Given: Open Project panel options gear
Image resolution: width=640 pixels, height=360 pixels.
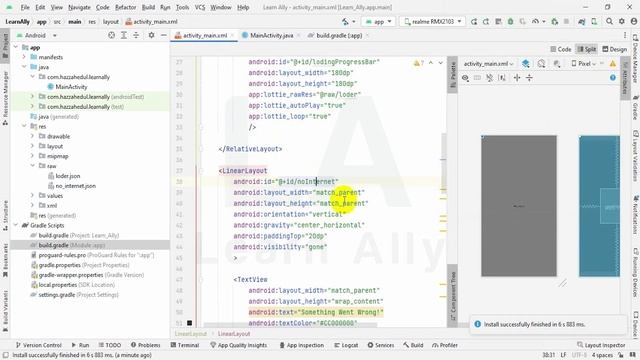Looking at the screenshot, I should [151, 36].
